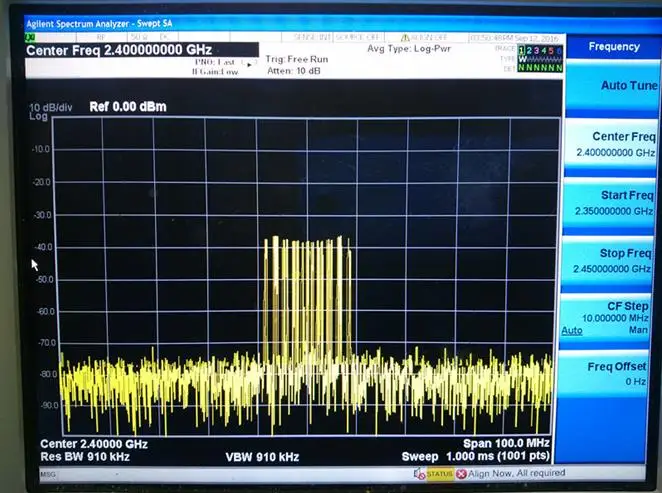Screen dimensions: 662x493
Task: Click the '10 dB/div' scale label
Action: [51, 108]
